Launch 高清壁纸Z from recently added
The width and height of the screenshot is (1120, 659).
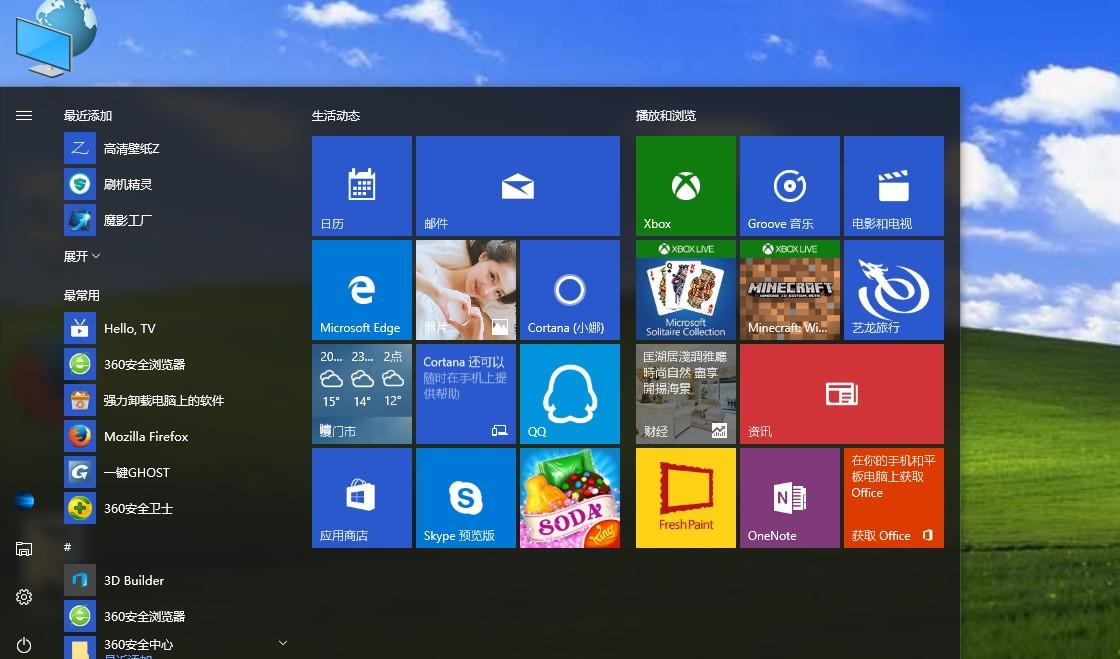coord(175,149)
